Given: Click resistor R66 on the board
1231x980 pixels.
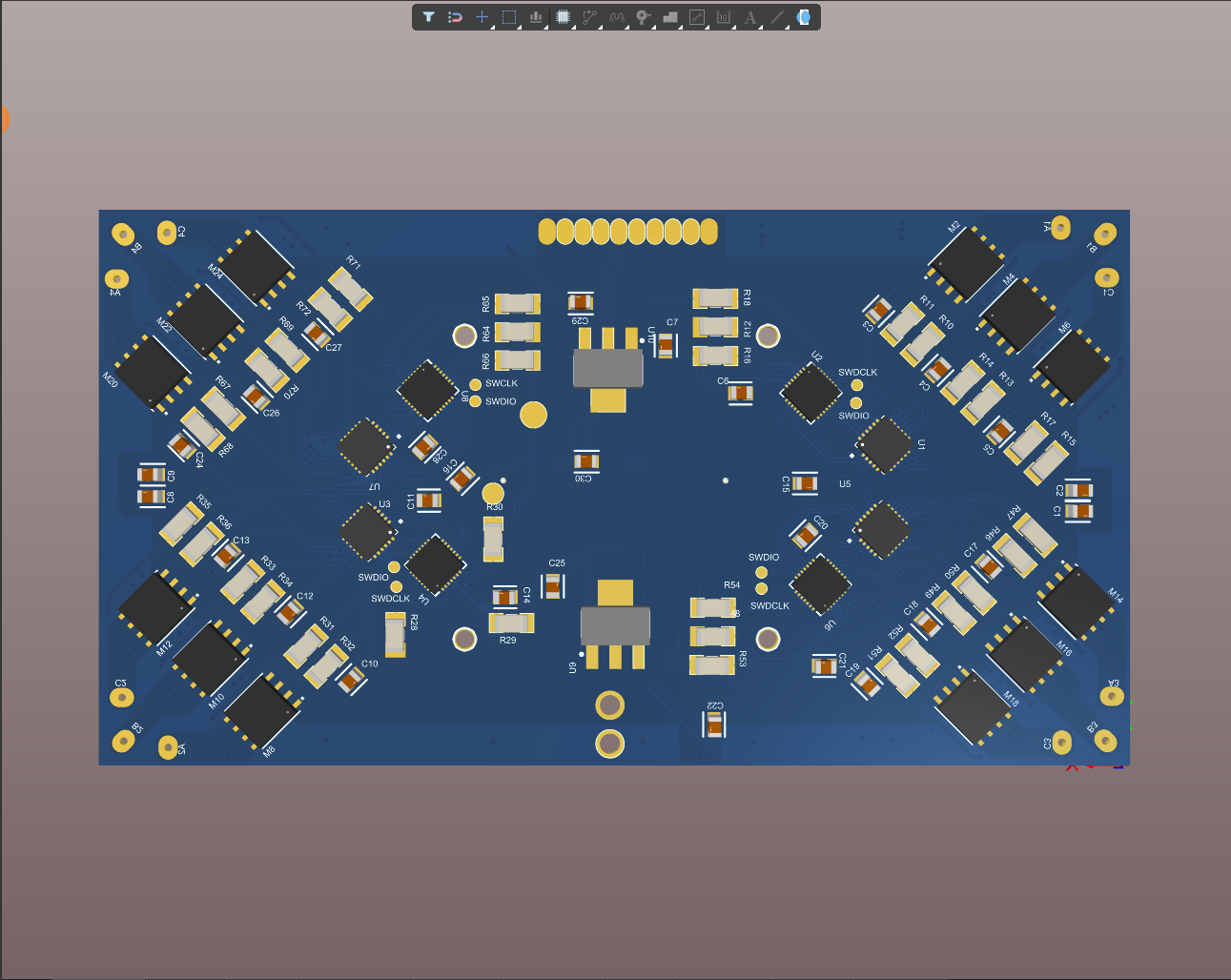Looking at the screenshot, I should (517, 359).
